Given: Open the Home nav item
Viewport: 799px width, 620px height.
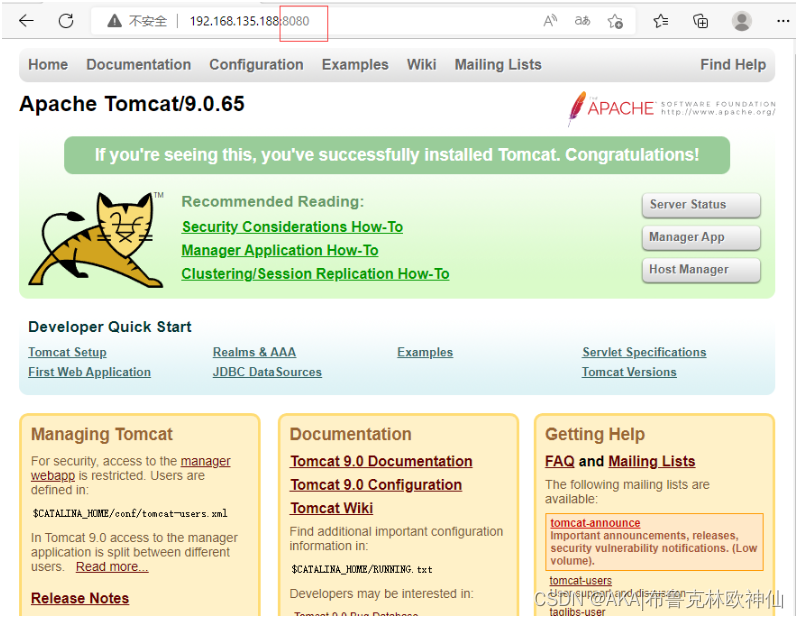Looking at the screenshot, I should click(48, 65).
